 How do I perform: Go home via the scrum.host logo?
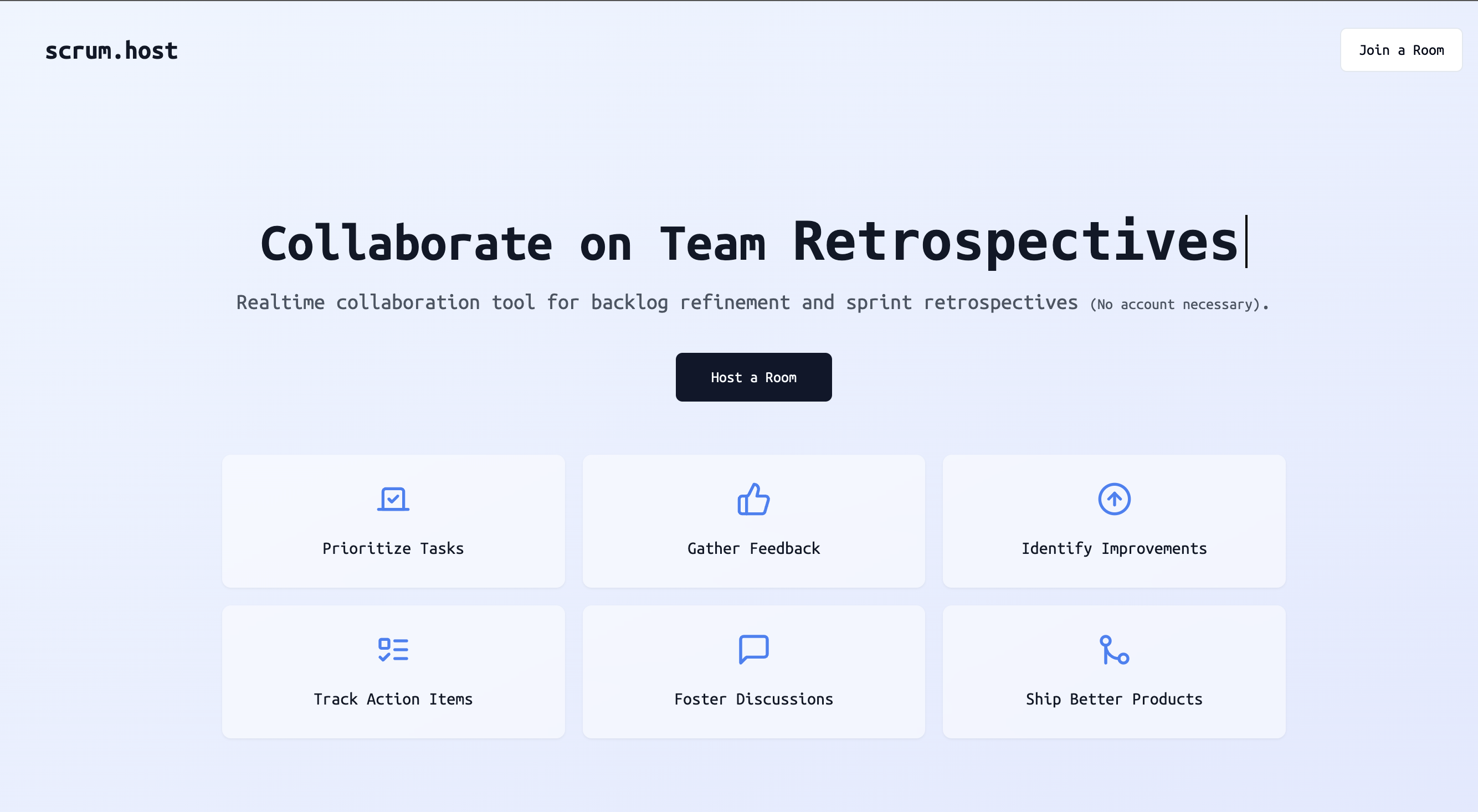tap(111, 50)
